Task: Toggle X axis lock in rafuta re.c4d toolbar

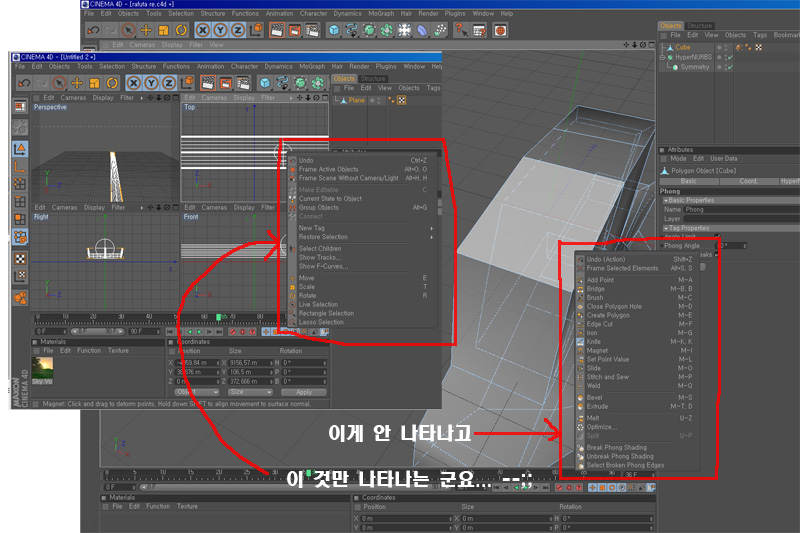Action: tap(203, 30)
